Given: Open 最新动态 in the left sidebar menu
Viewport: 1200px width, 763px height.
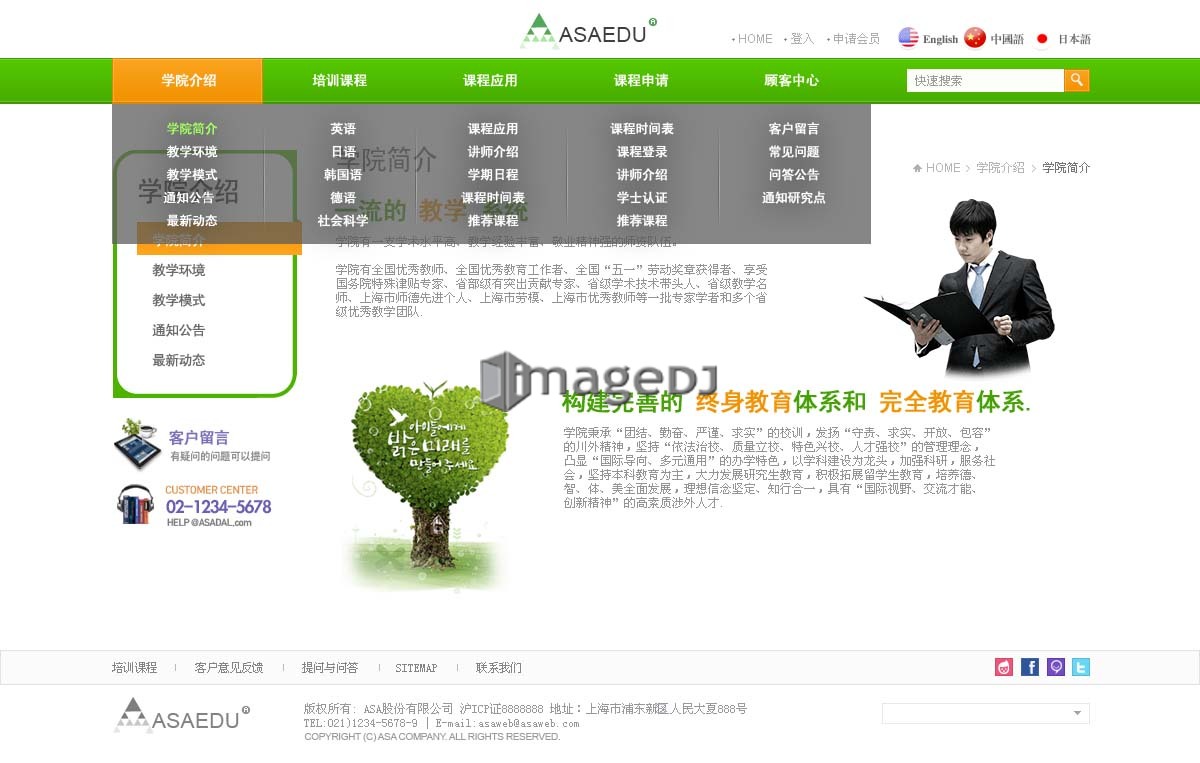Looking at the screenshot, I should pos(179,360).
